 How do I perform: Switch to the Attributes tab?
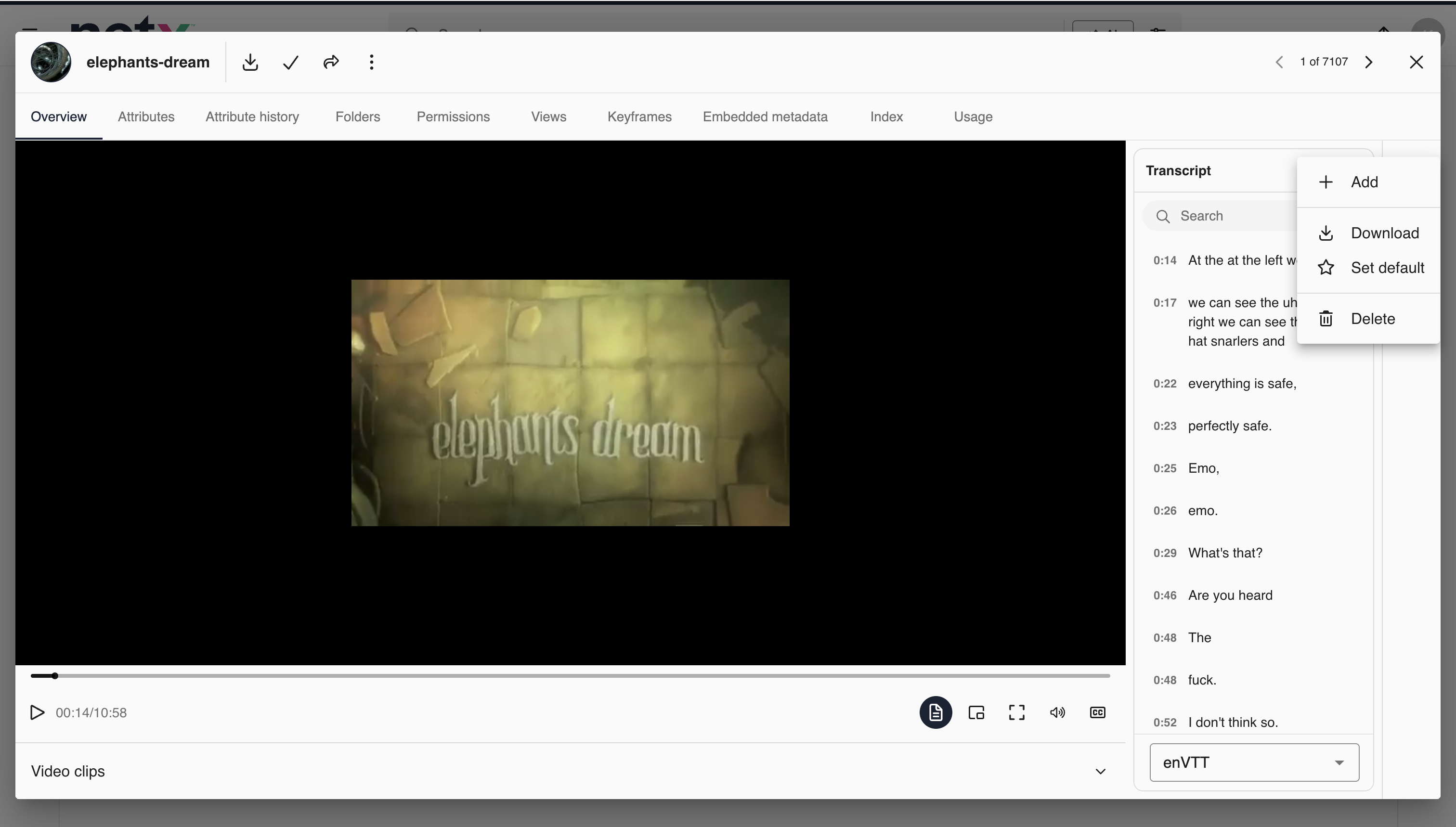click(x=146, y=116)
